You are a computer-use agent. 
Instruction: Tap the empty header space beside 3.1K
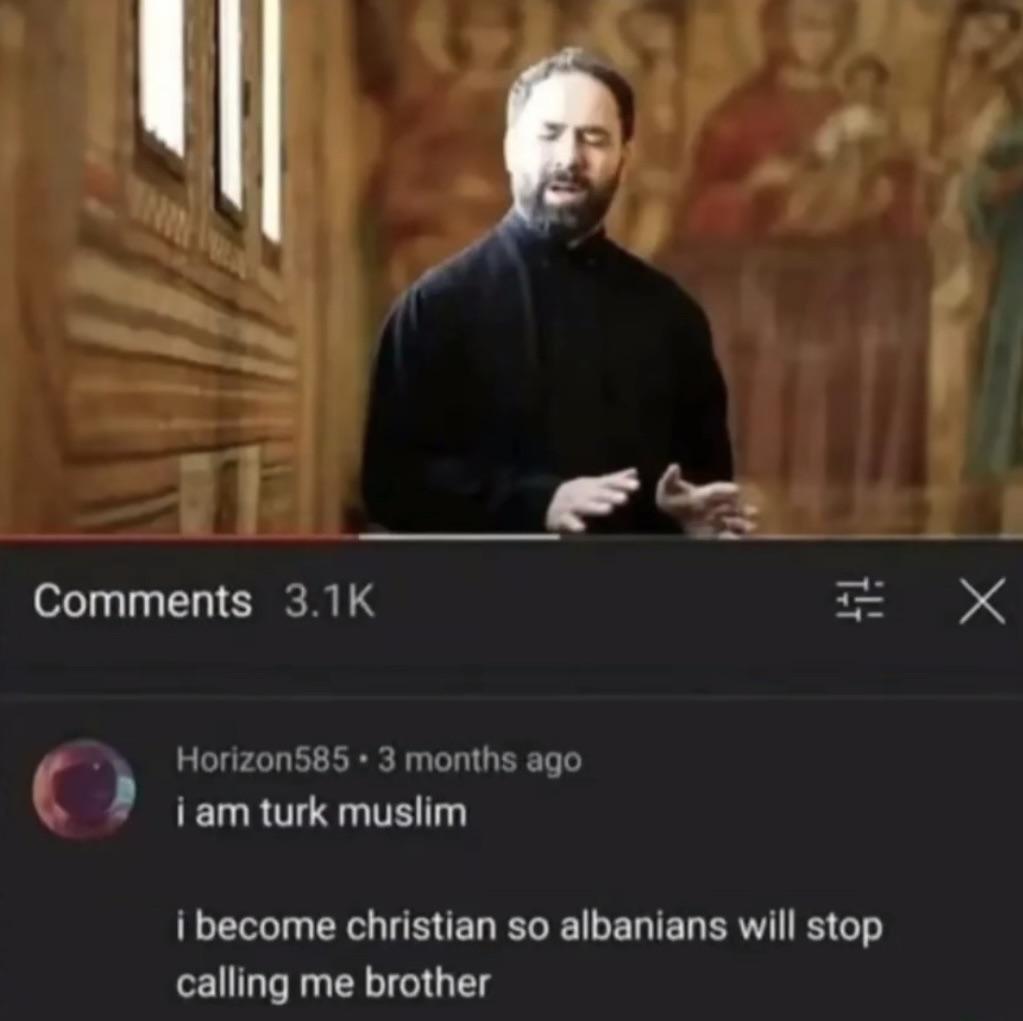click(600, 601)
